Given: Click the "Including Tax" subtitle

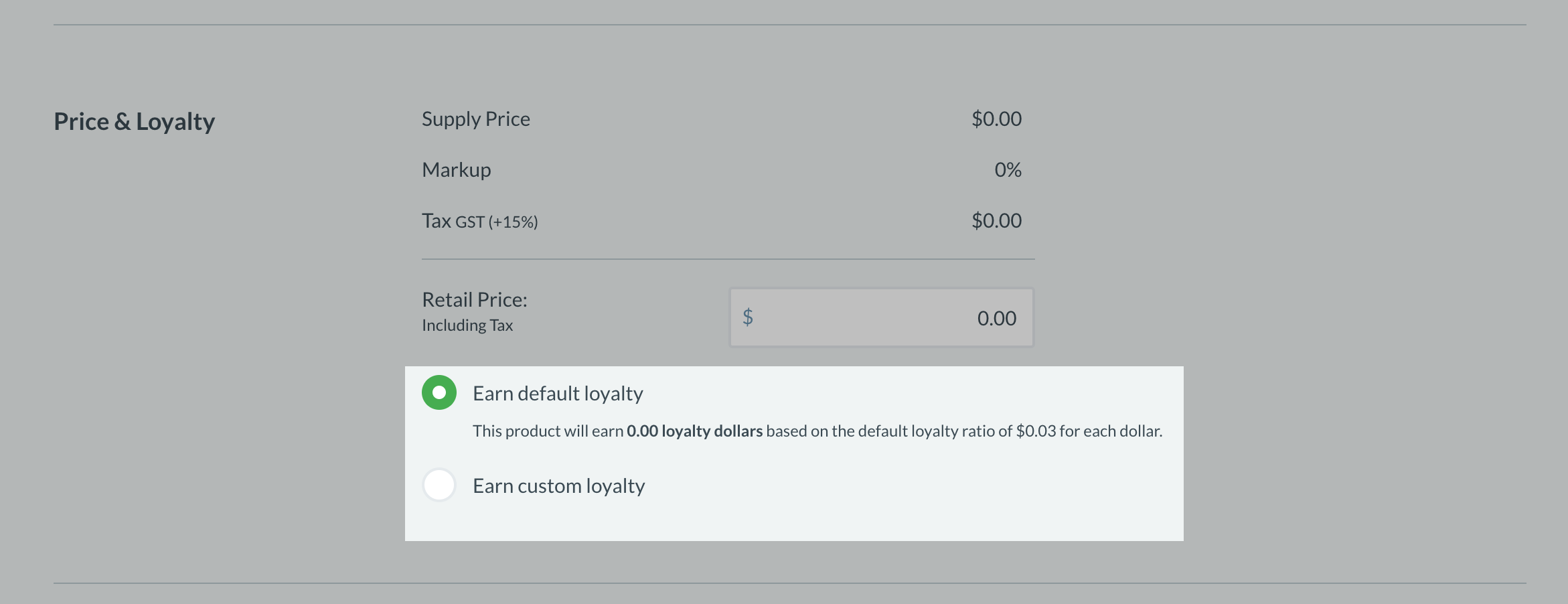Looking at the screenshot, I should [467, 325].
